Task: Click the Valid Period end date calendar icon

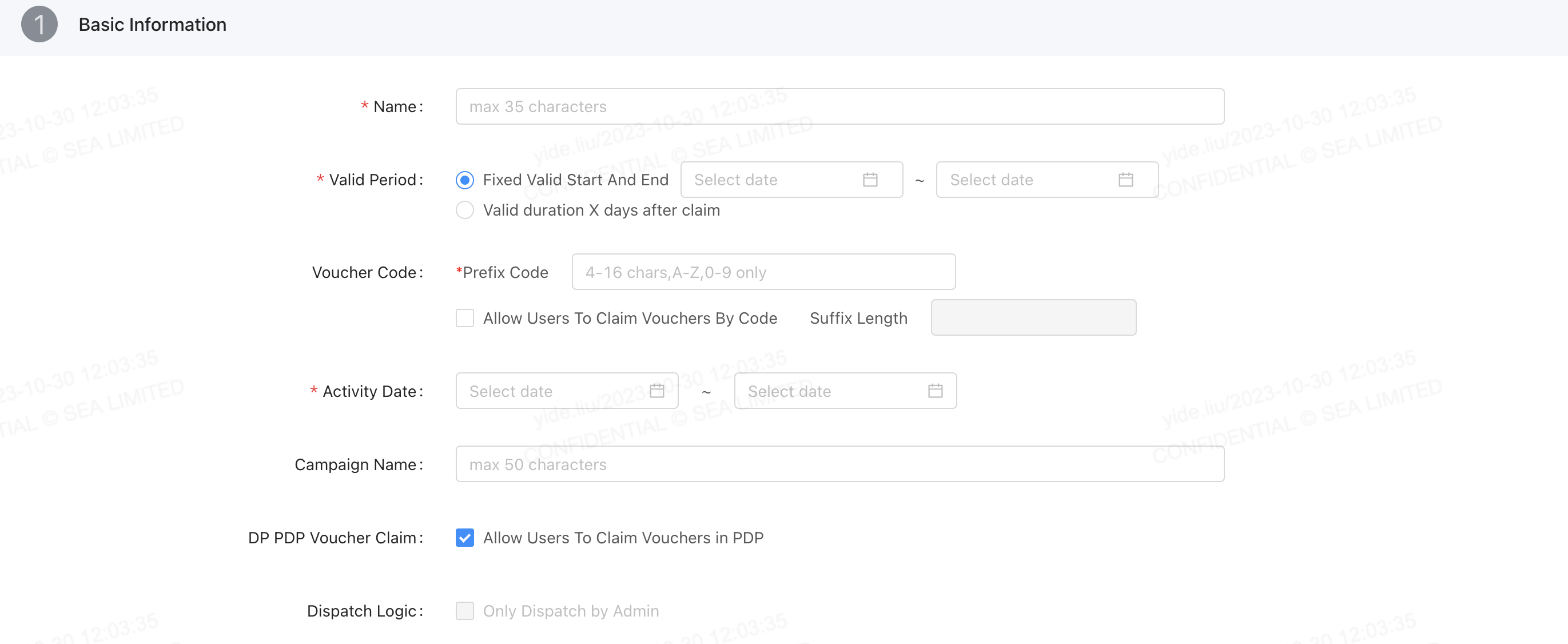Action: pyautogui.click(x=1125, y=180)
